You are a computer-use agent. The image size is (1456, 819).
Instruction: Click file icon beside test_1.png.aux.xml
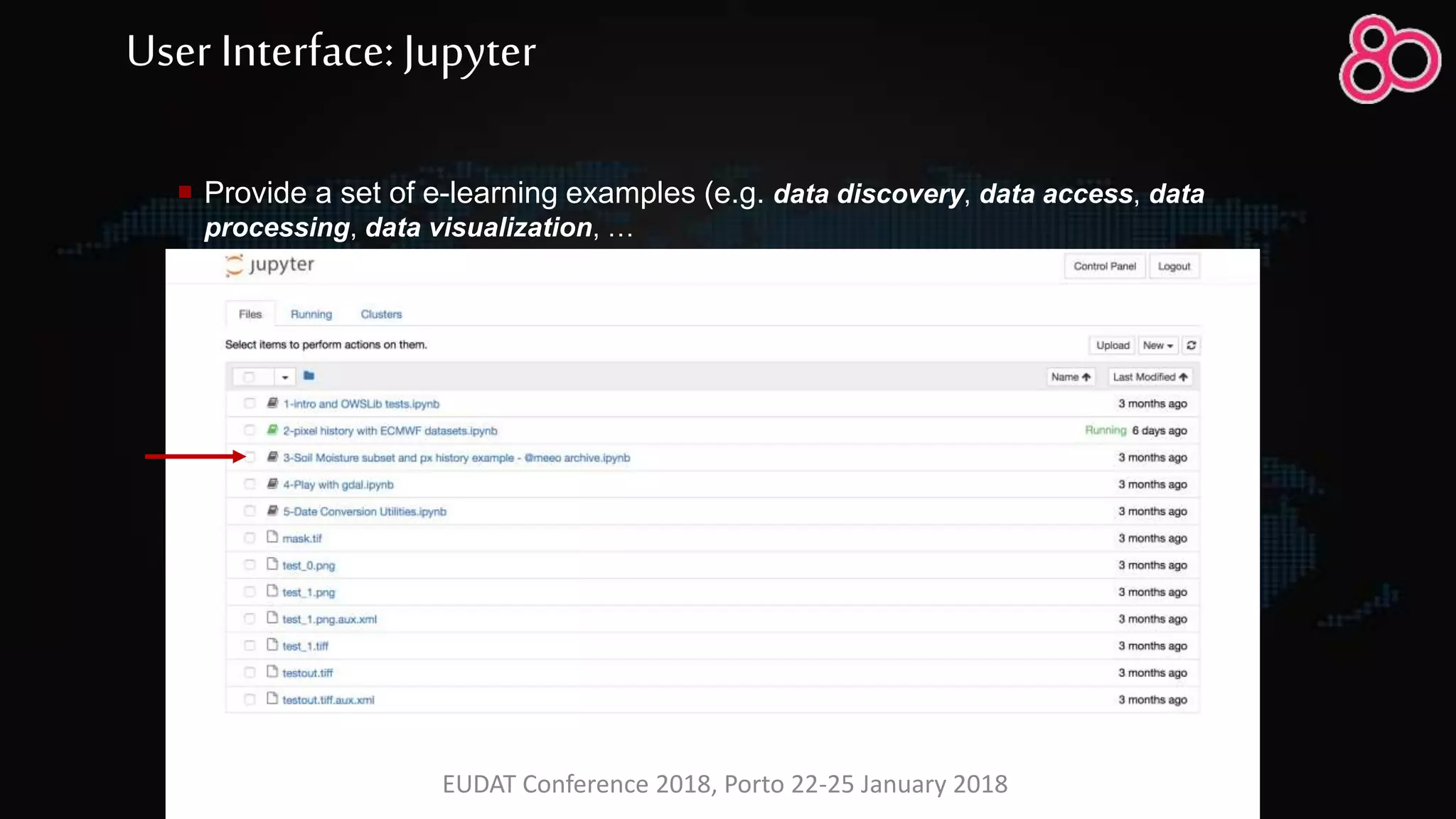click(272, 619)
